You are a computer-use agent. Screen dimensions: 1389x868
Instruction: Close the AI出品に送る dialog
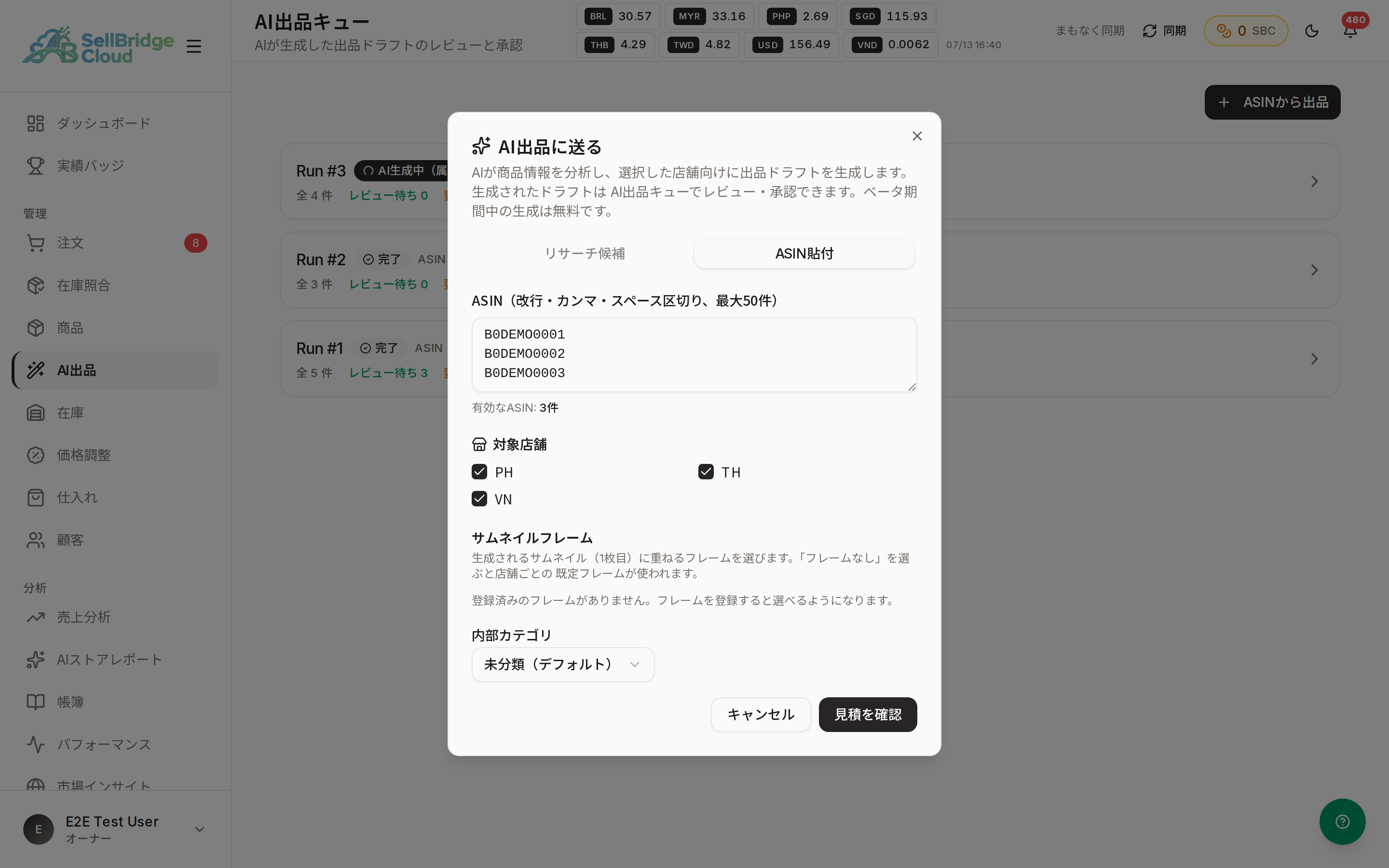point(917,136)
